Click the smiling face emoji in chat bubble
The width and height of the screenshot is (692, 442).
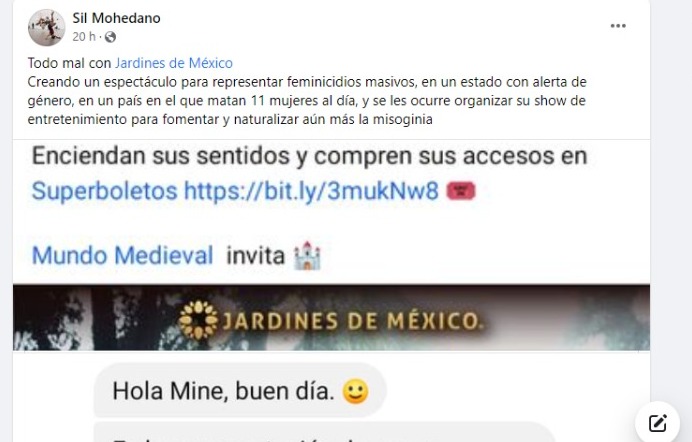pos(356,391)
